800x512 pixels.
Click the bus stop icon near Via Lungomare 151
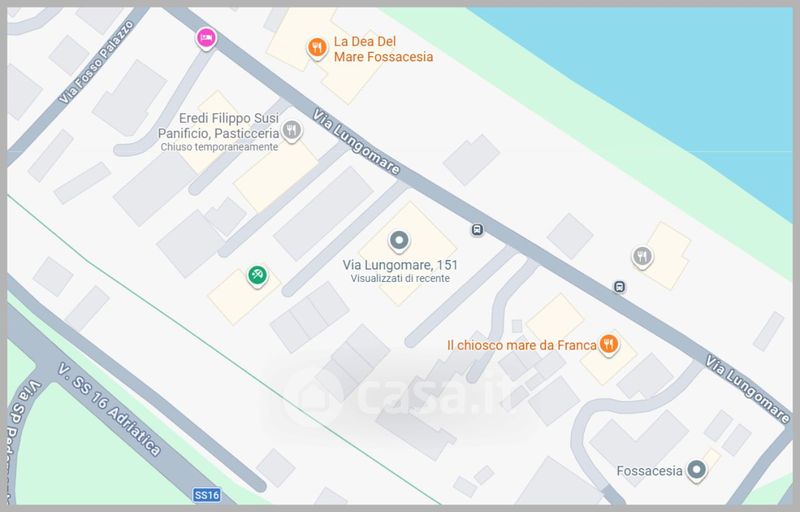pos(477,230)
